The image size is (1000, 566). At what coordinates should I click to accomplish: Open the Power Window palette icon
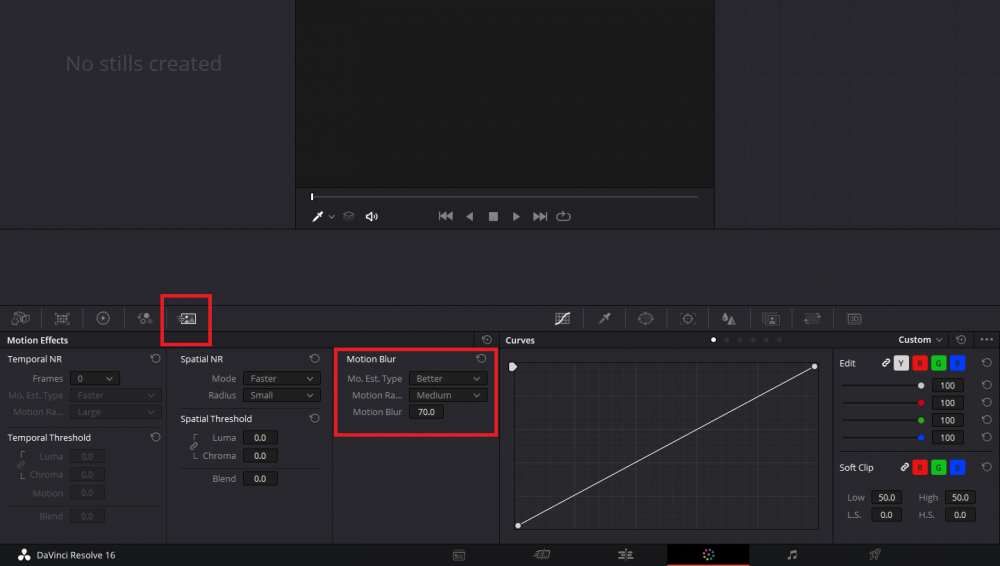pyautogui.click(x=646, y=318)
